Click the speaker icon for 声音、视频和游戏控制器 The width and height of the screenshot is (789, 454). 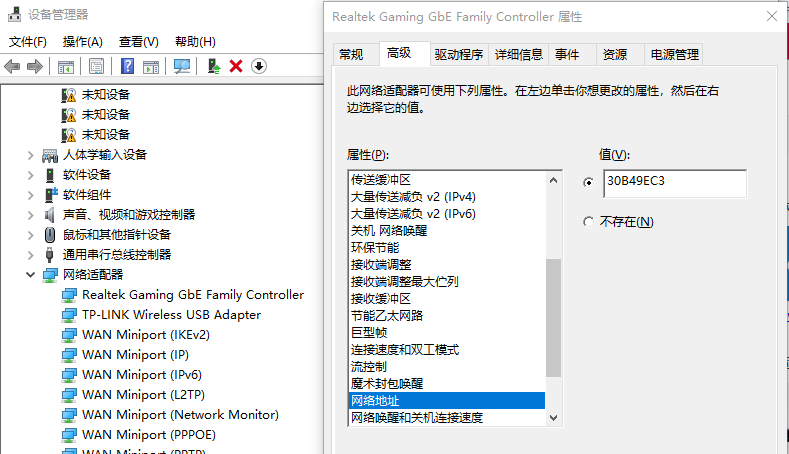pos(49,215)
